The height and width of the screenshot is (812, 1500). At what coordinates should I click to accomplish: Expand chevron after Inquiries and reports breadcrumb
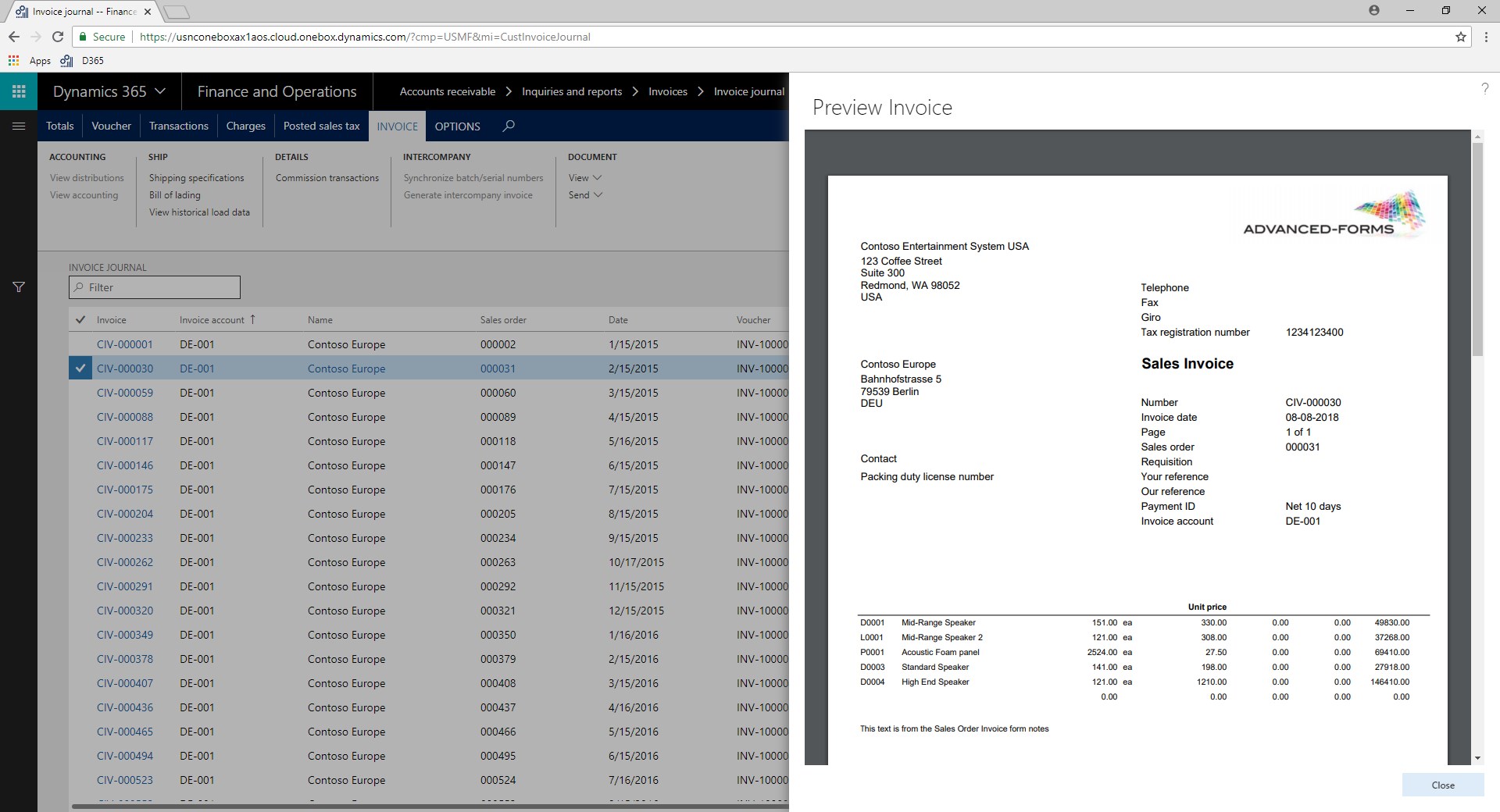635,91
